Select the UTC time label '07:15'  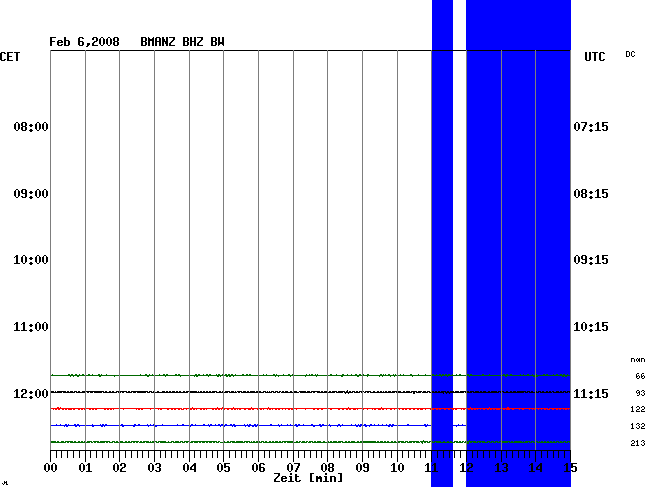pos(591,126)
